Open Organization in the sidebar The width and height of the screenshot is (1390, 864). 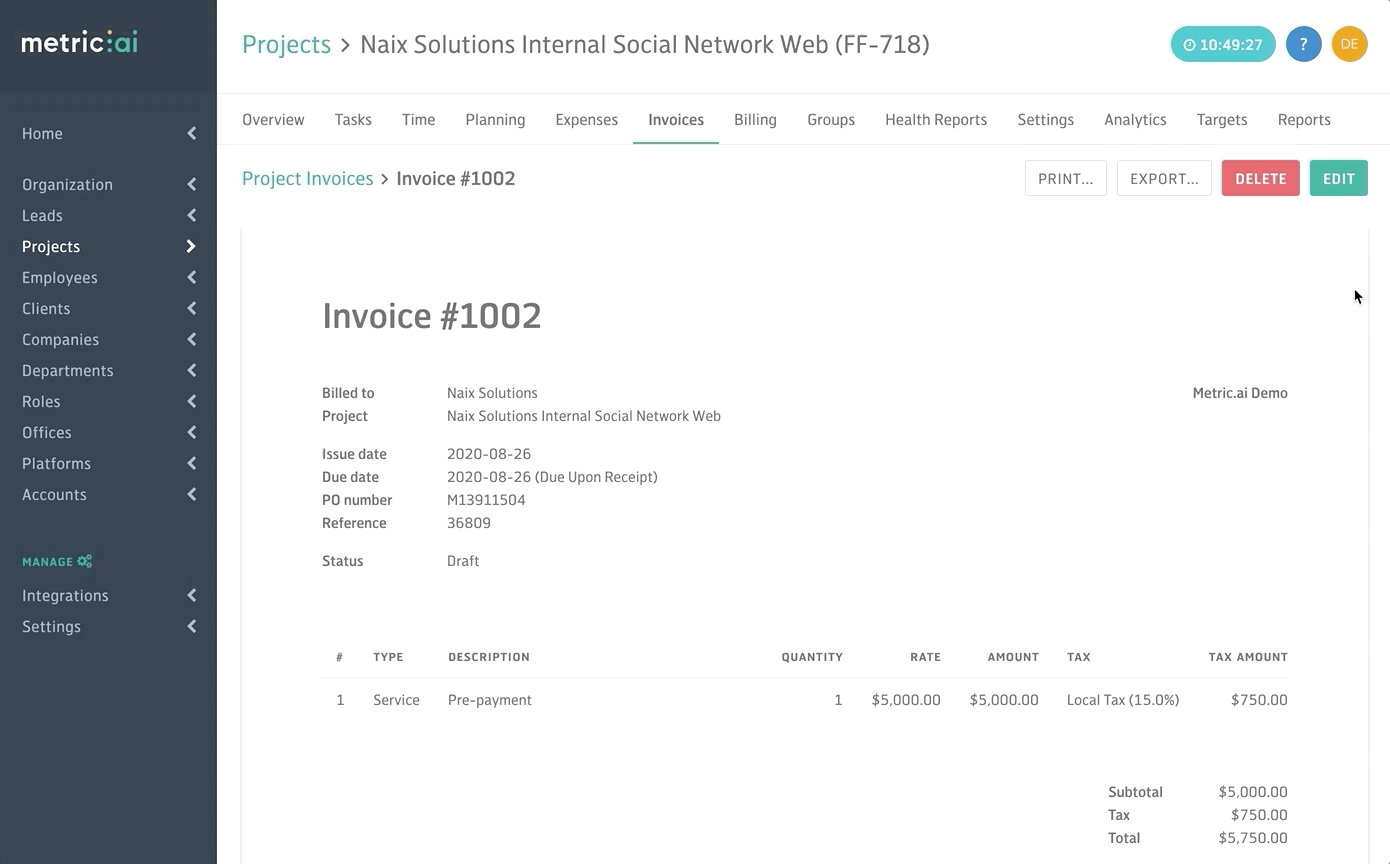coord(67,184)
